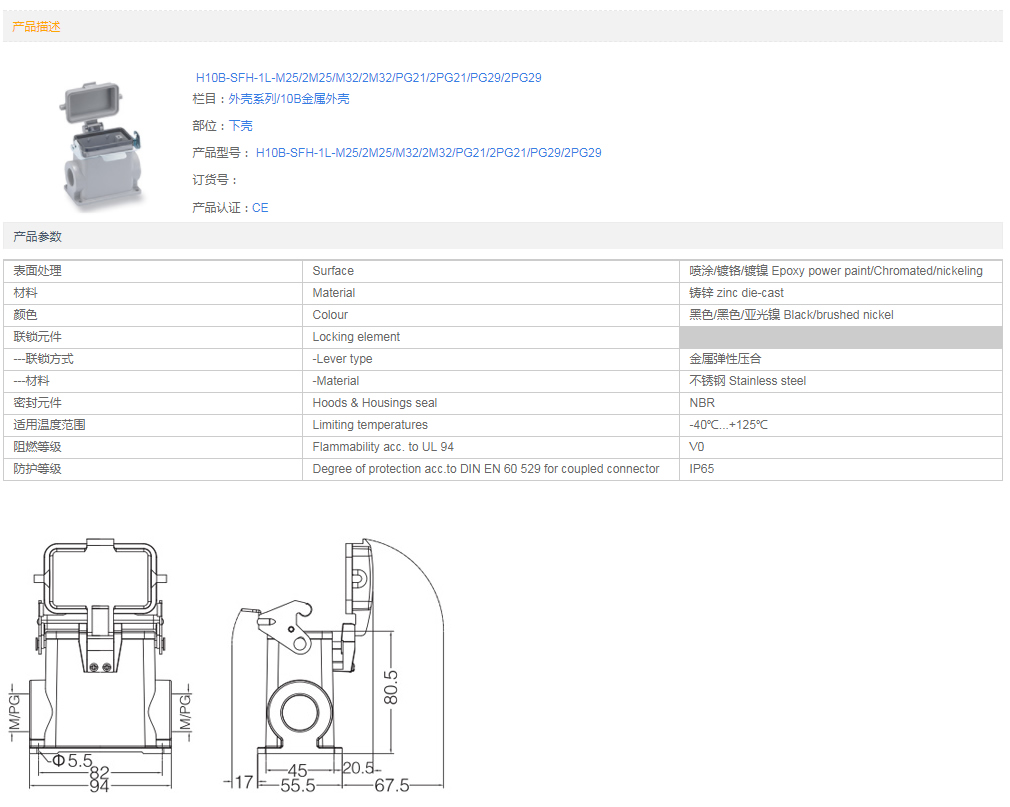Open the H10B-SFH-1L product title link above 栏目
Image resolution: width=1010 pixels, height=807 pixels.
[x=368, y=77]
